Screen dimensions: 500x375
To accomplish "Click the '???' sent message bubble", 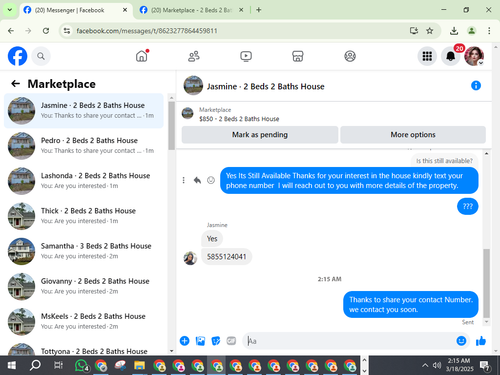I will (x=467, y=206).
